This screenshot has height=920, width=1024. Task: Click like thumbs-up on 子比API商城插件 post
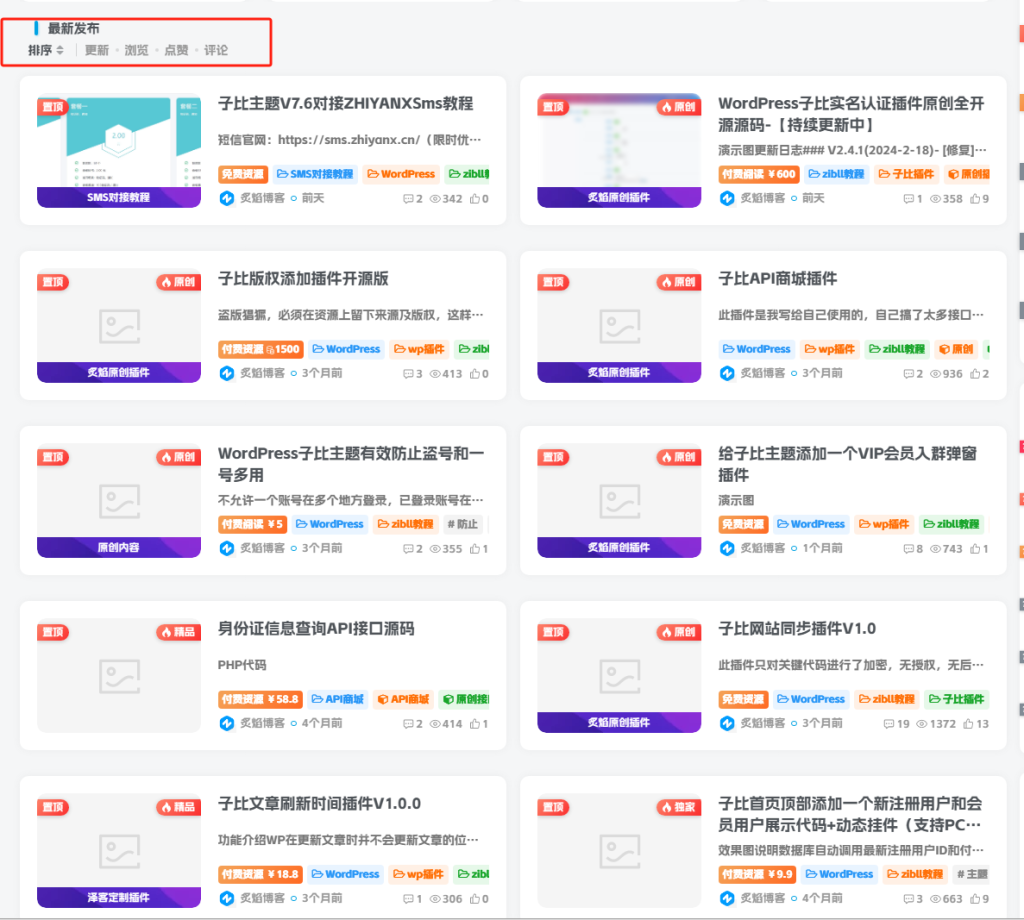tap(975, 373)
